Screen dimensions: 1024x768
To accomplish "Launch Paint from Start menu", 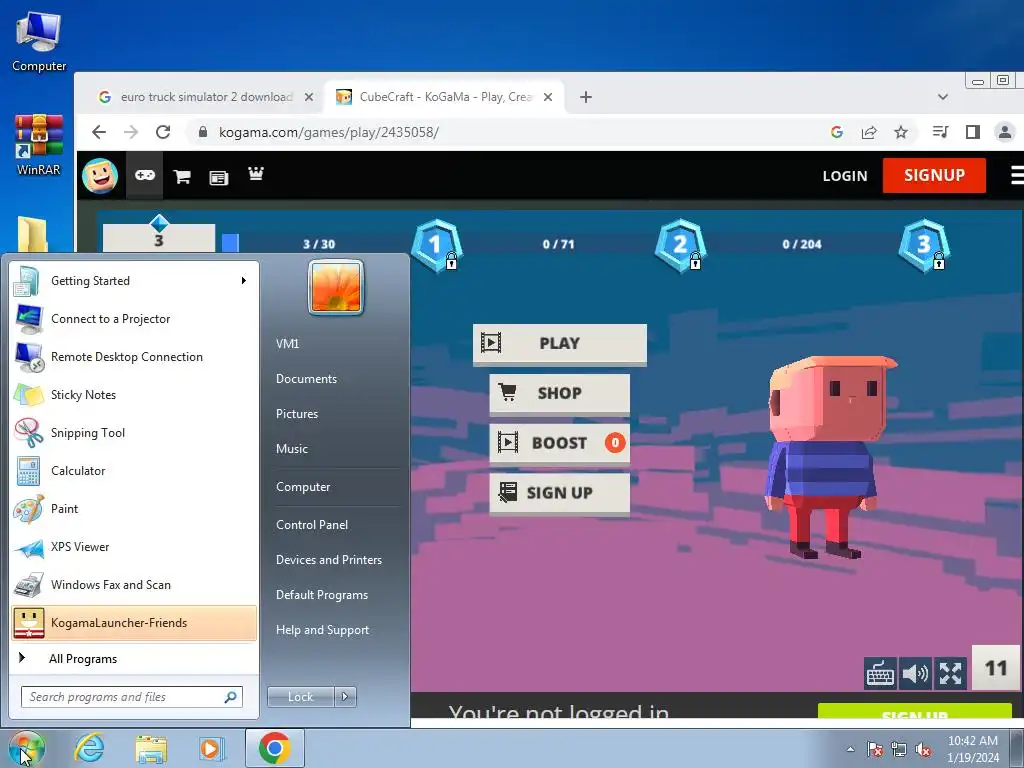I will [x=134, y=509].
